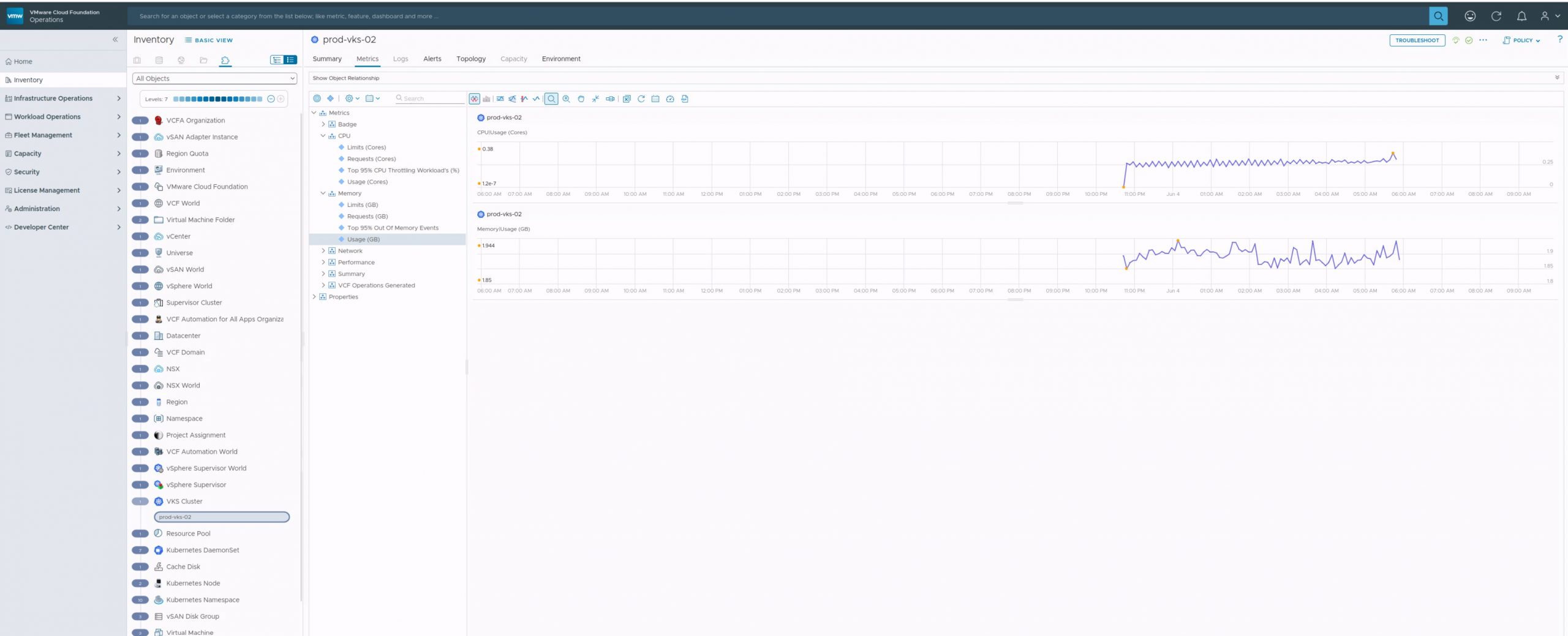Viewport: 1568px width, 636px height.
Task: Open the POLICY dropdown
Action: point(1521,40)
